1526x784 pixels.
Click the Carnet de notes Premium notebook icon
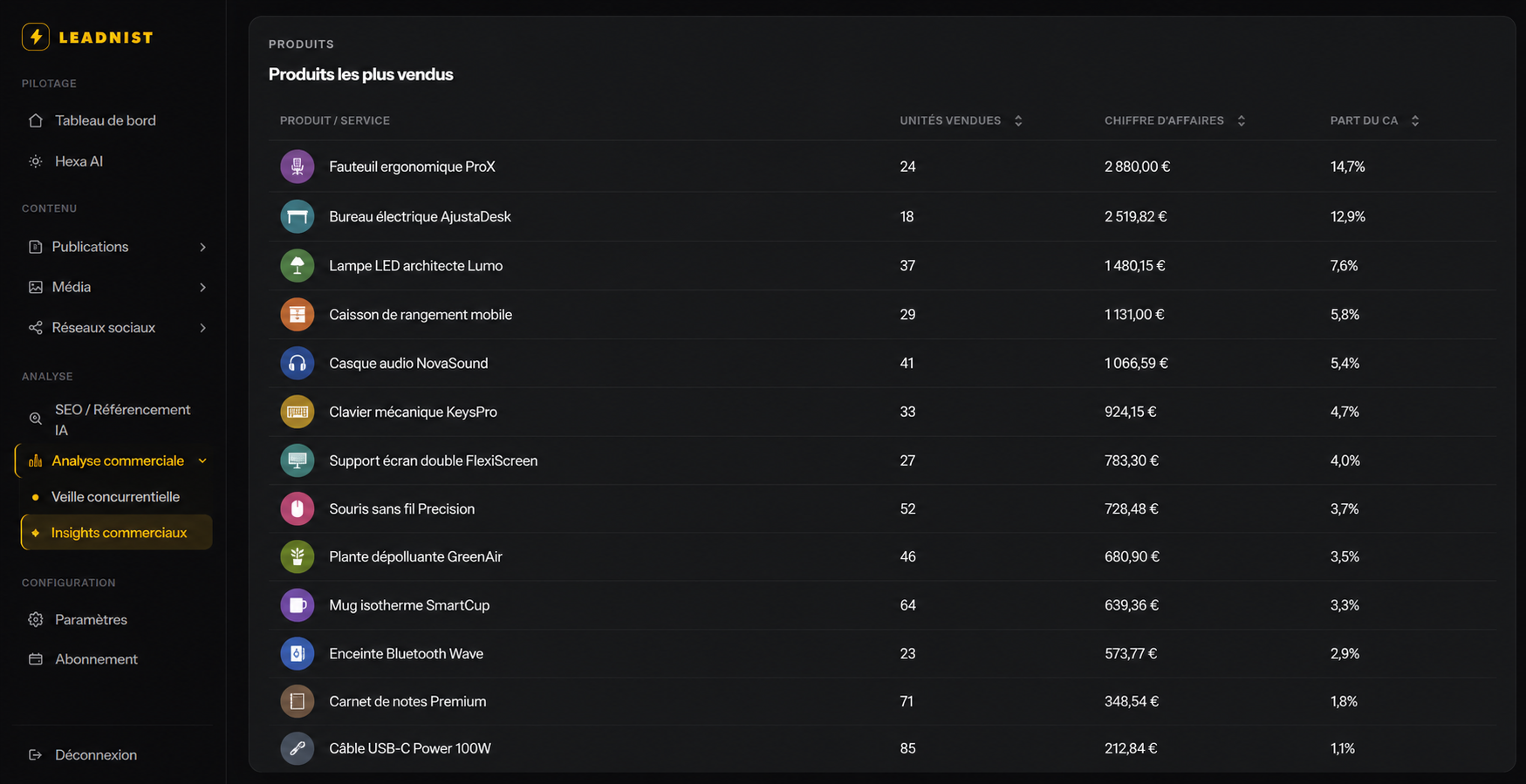298,701
